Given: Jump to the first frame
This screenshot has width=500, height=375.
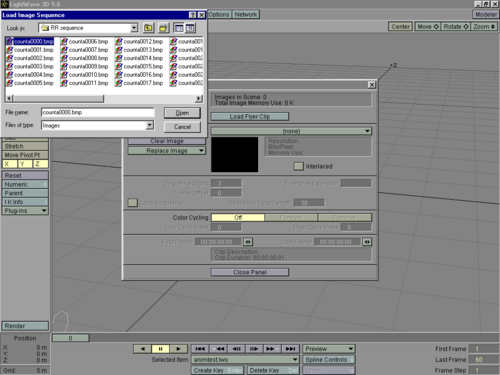Looking at the screenshot, I should 200,349.
